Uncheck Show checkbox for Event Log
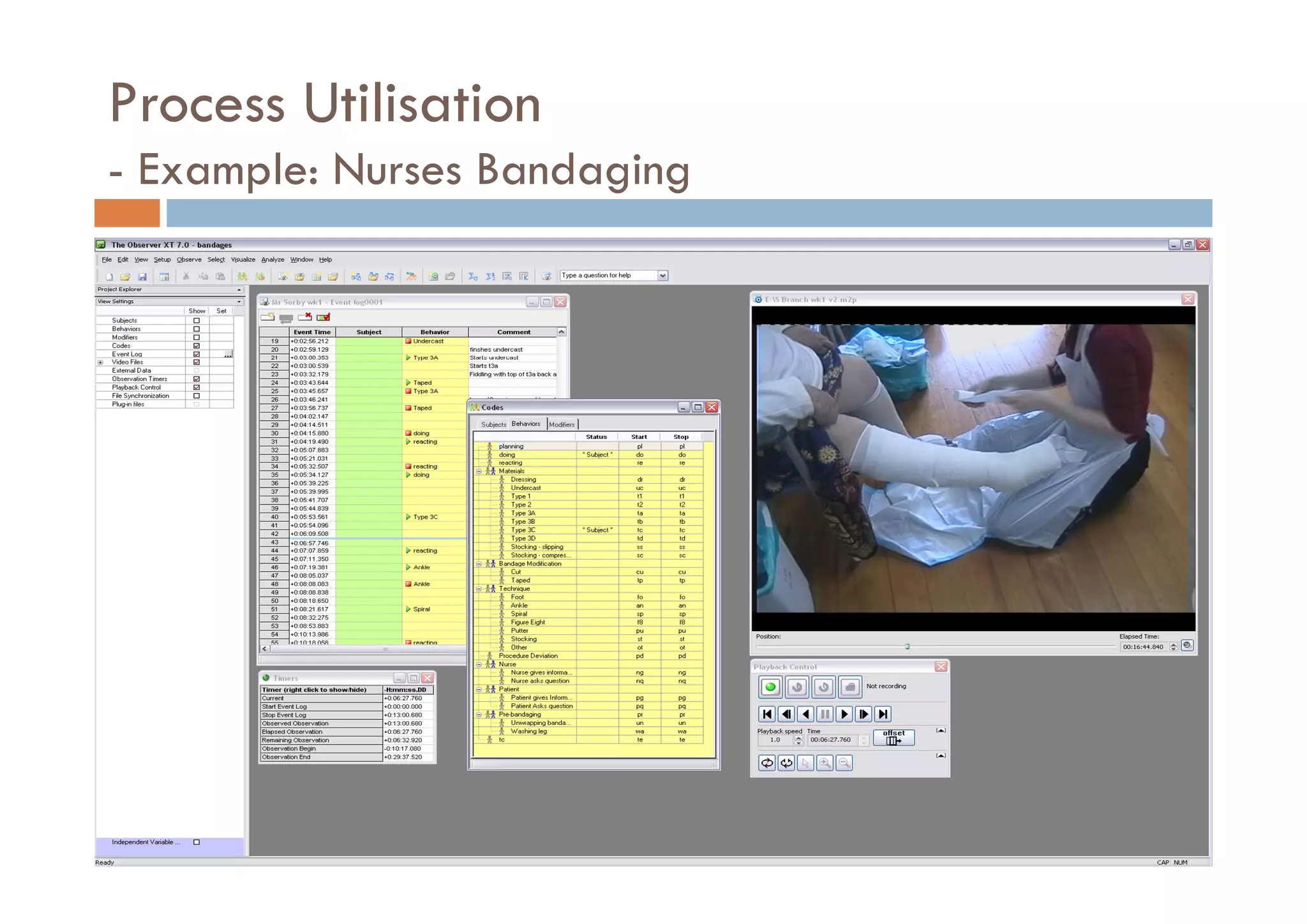This screenshot has height=924, width=1307. [197, 354]
